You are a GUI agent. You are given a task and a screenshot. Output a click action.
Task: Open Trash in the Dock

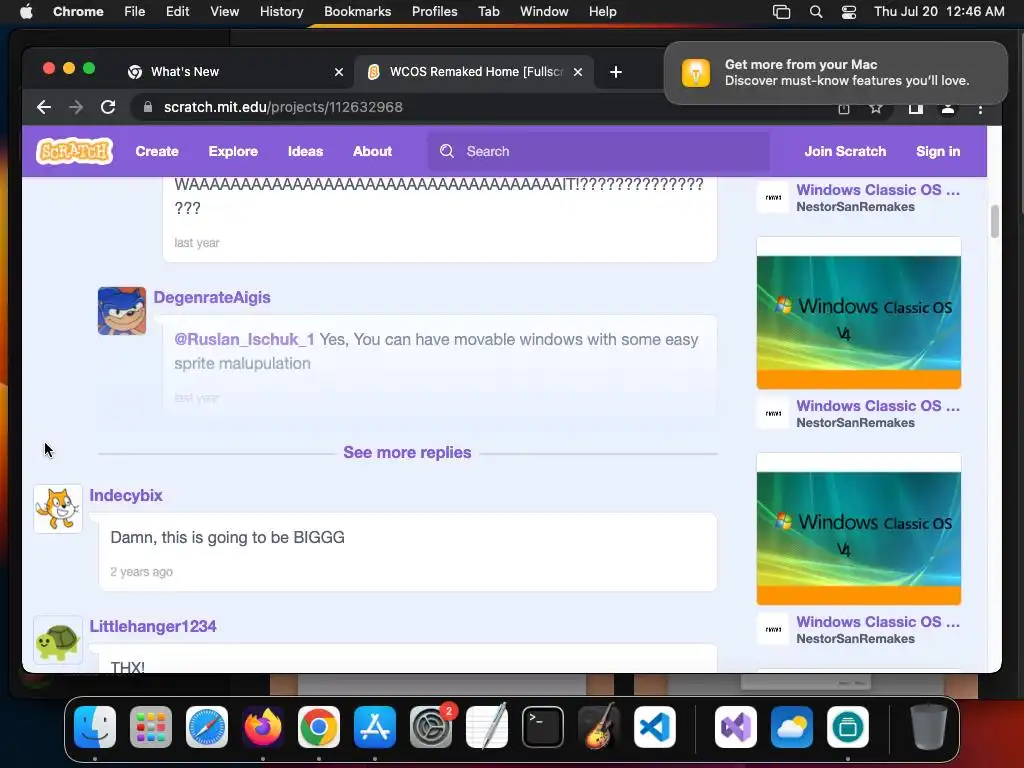929,727
